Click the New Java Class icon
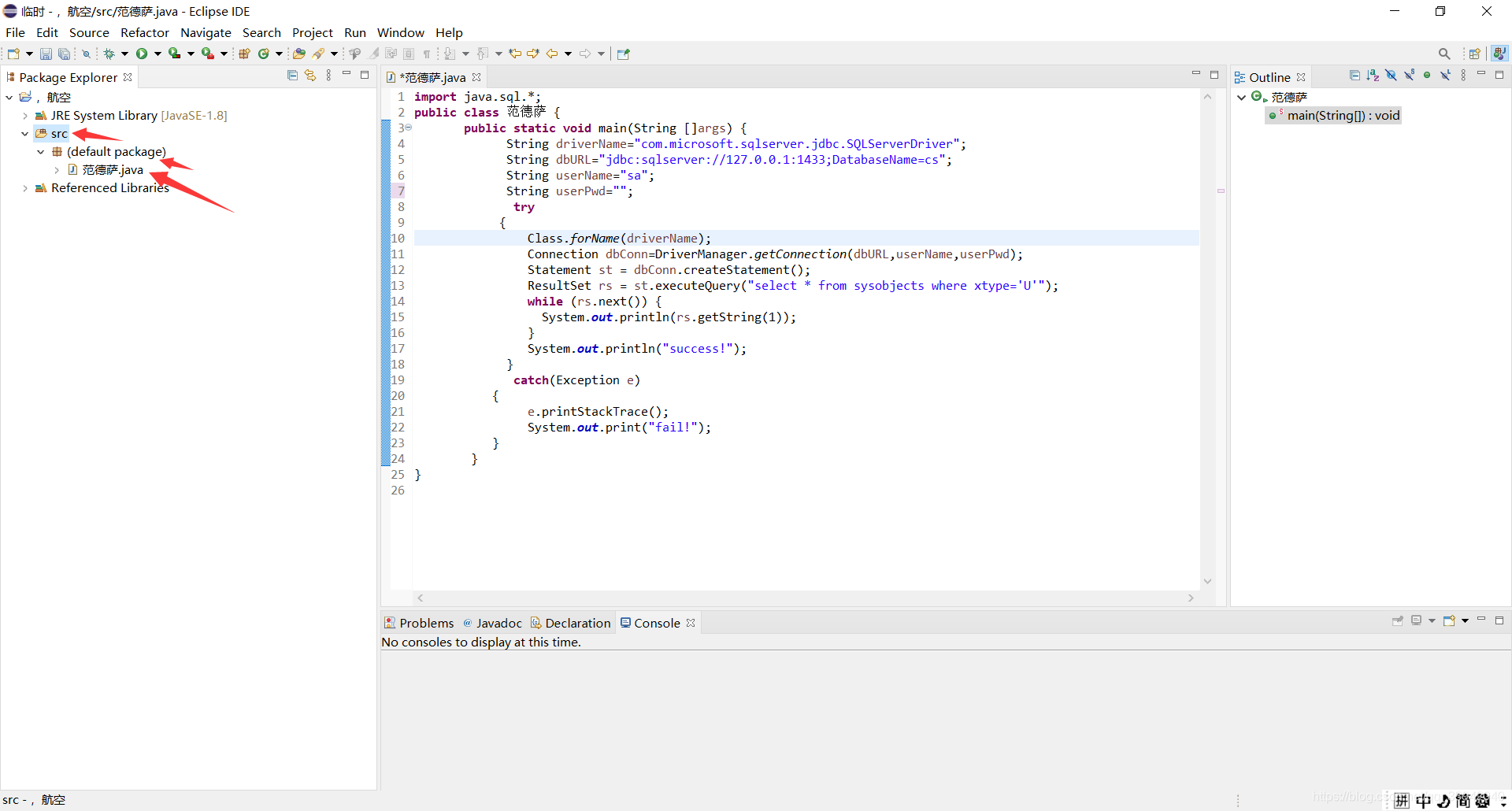 pos(264,54)
